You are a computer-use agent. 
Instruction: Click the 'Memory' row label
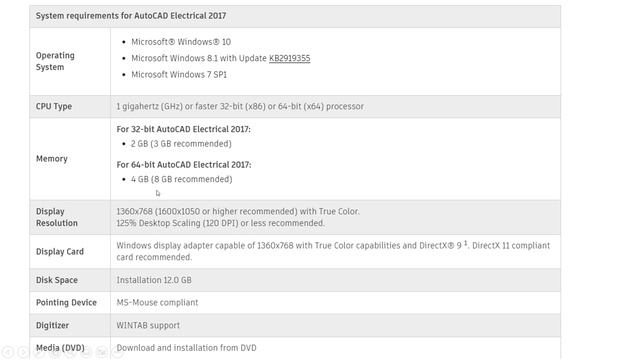[x=51, y=159]
